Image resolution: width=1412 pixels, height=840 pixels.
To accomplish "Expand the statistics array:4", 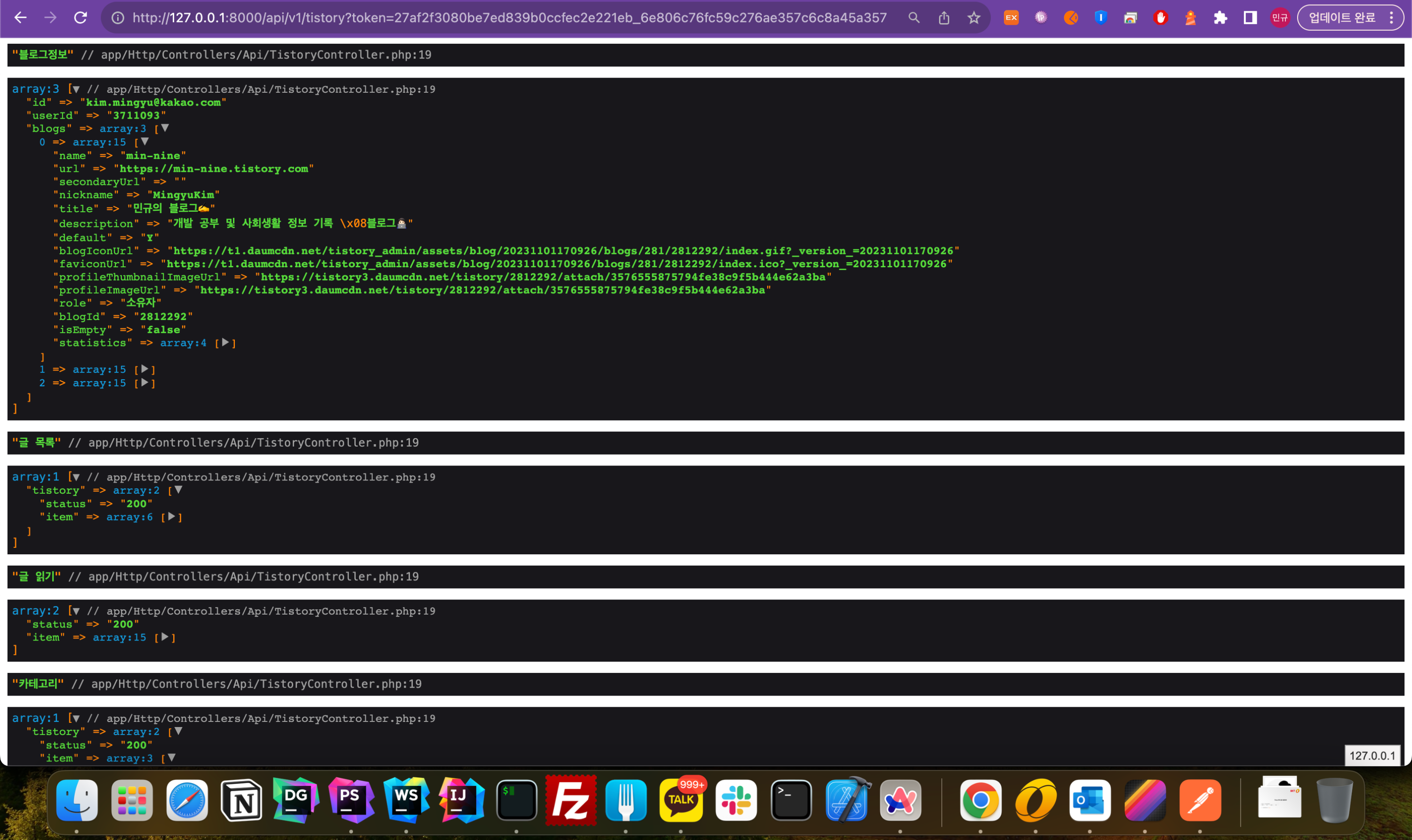I will tap(225, 343).
